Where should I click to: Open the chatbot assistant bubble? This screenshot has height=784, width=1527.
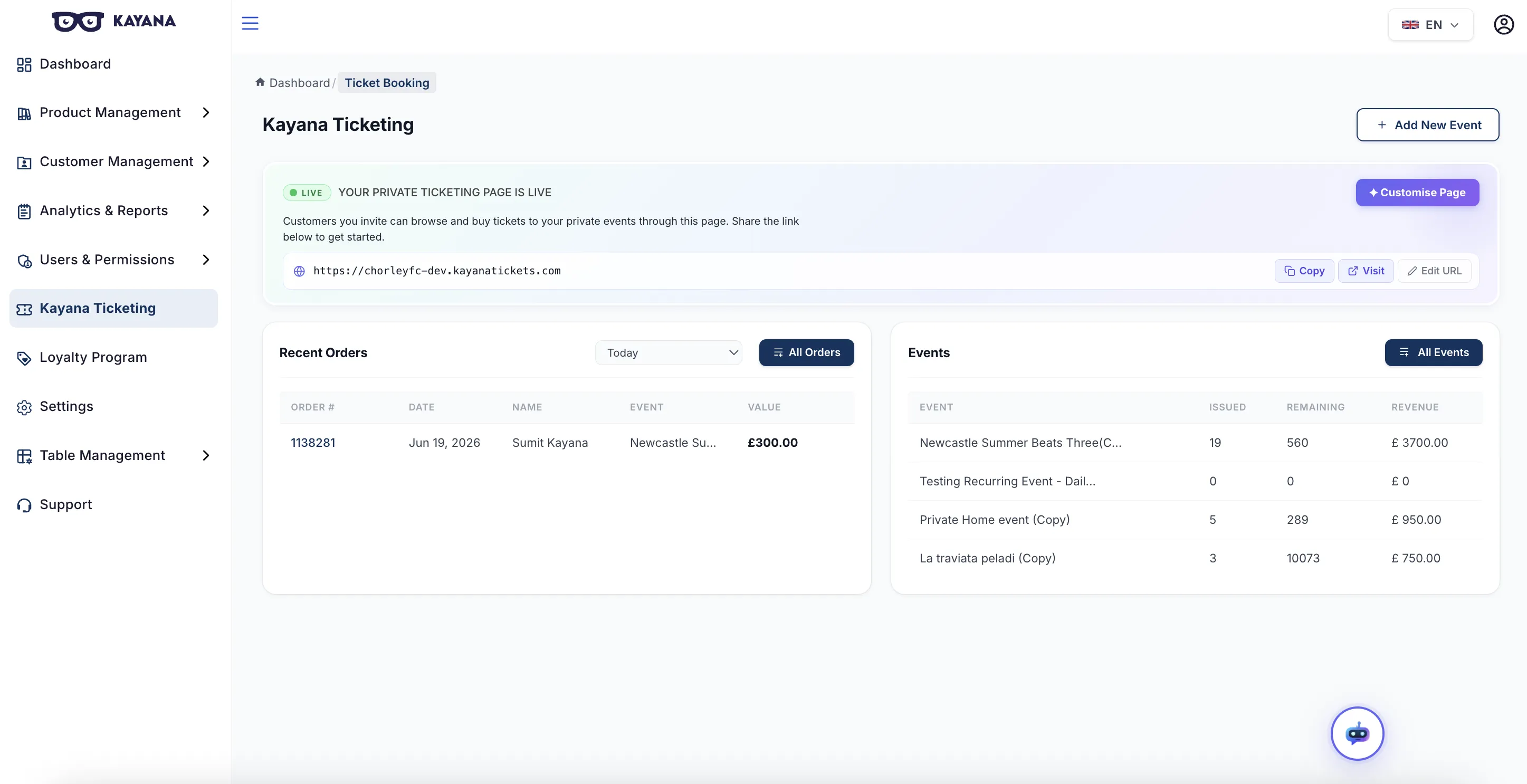tap(1357, 733)
